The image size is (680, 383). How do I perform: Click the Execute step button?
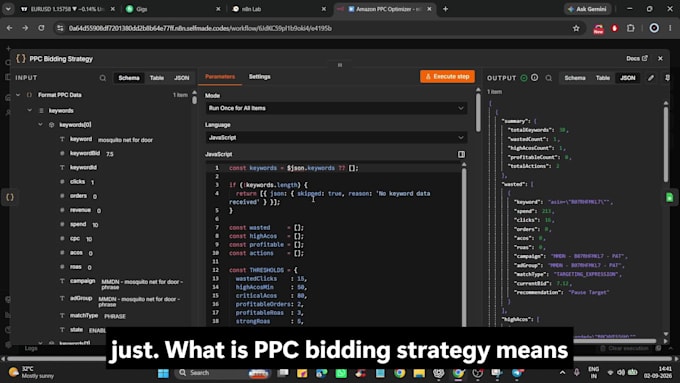click(x=447, y=76)
